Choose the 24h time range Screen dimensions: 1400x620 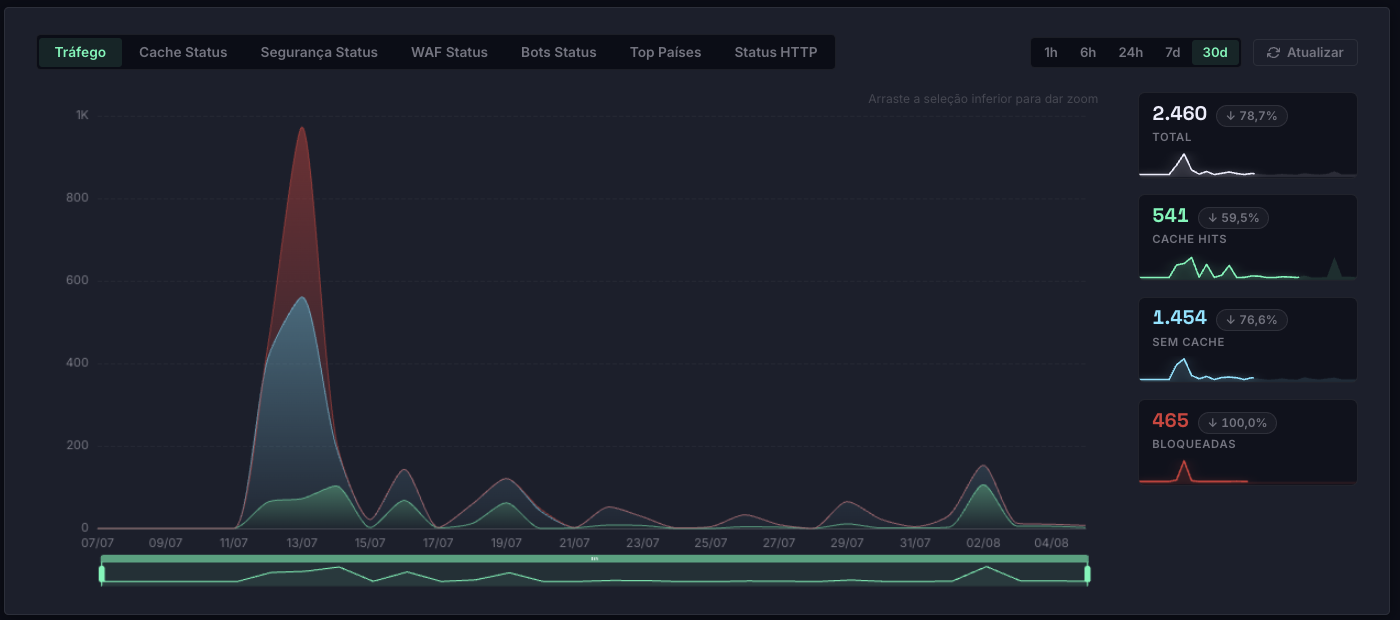point(1131,52)
